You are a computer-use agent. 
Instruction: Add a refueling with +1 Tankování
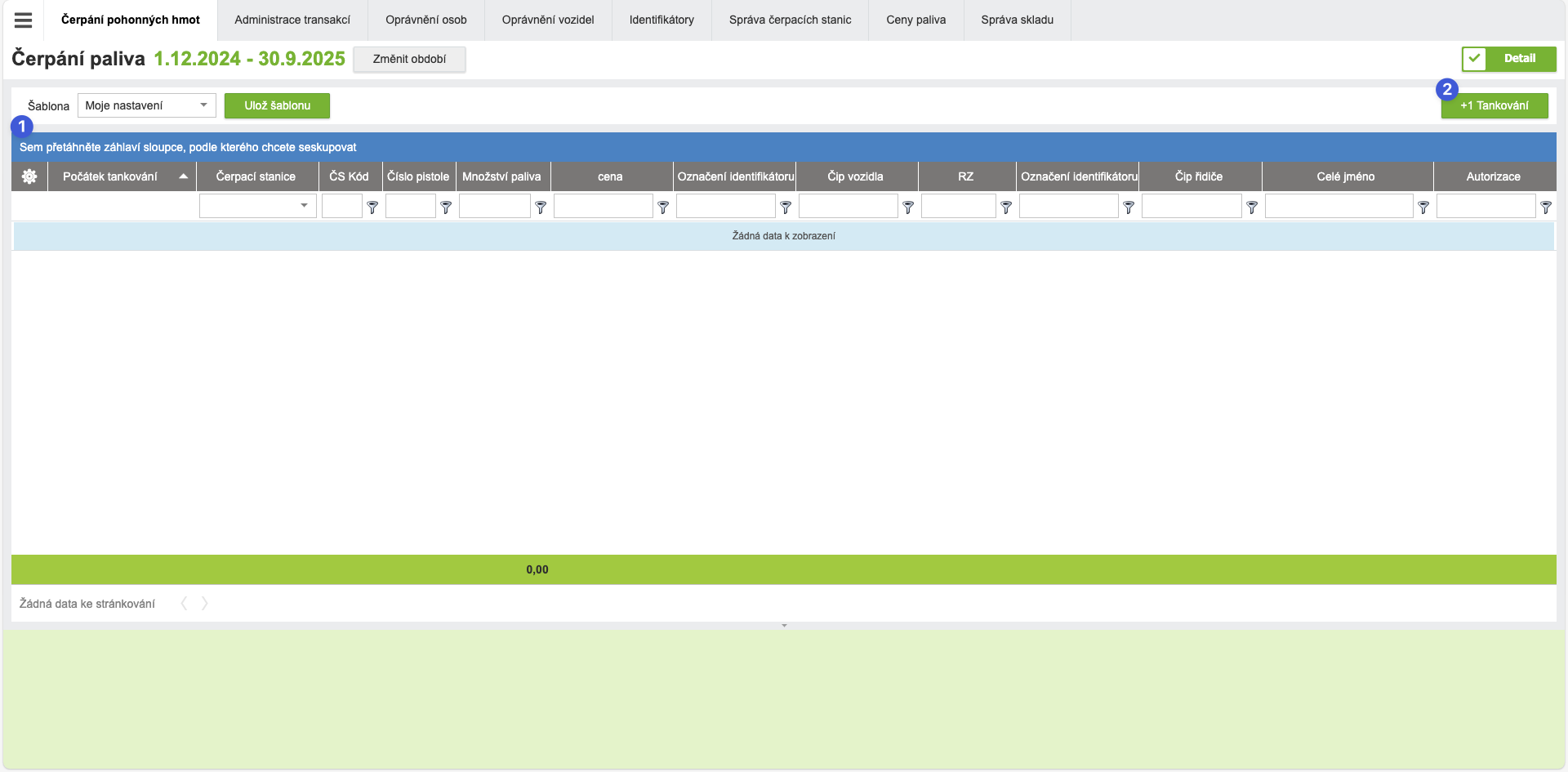click(x=1494, y=105)
